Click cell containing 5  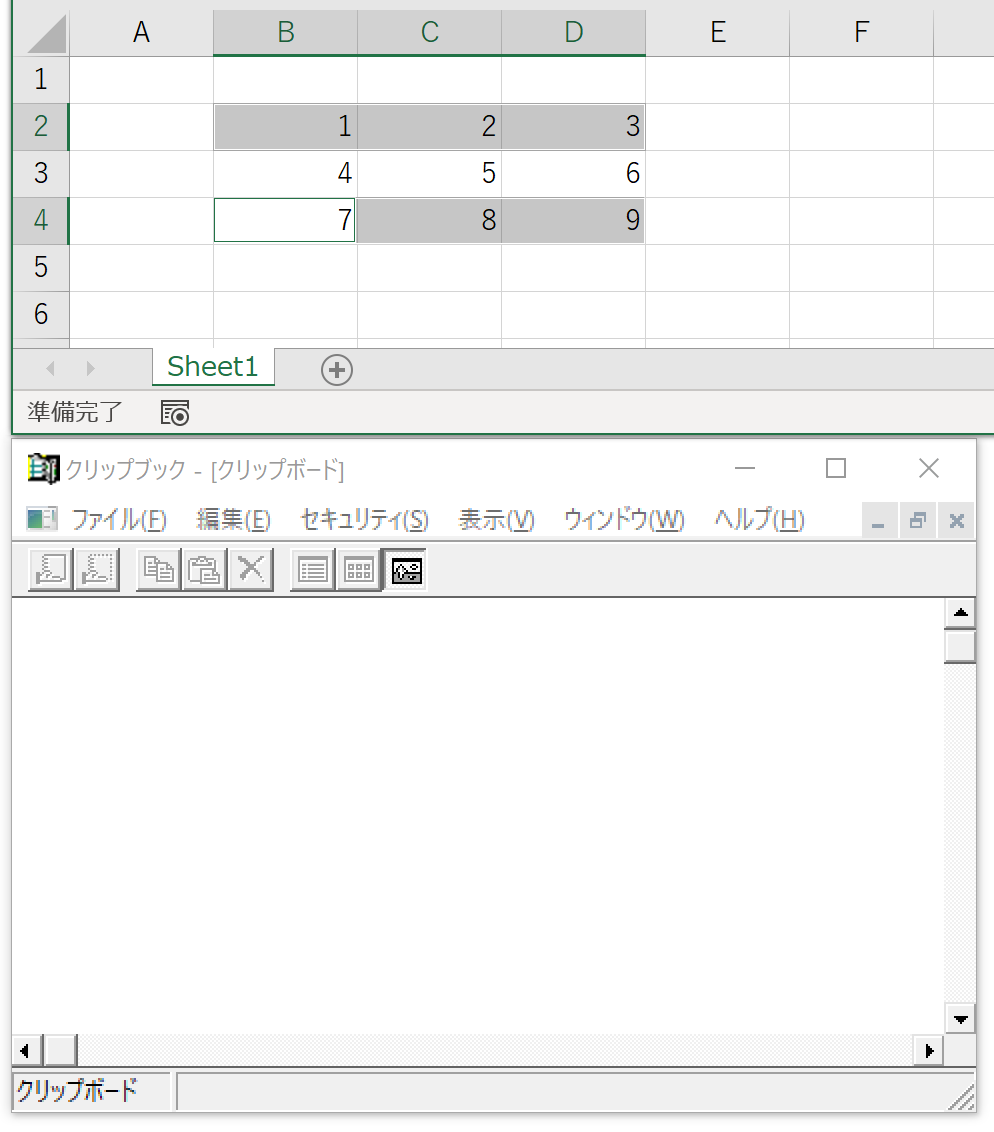(x=430, y=173)
